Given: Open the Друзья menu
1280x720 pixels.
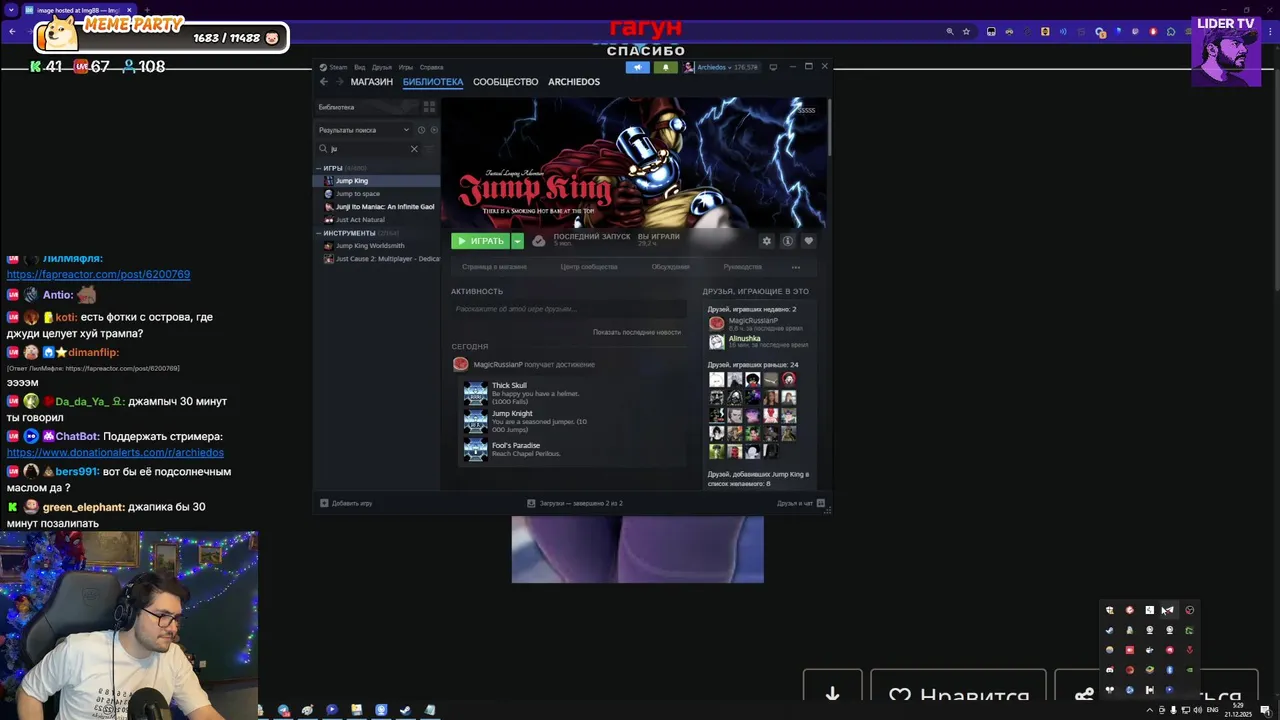Looking at the screenshot, I should coord(382,67).
